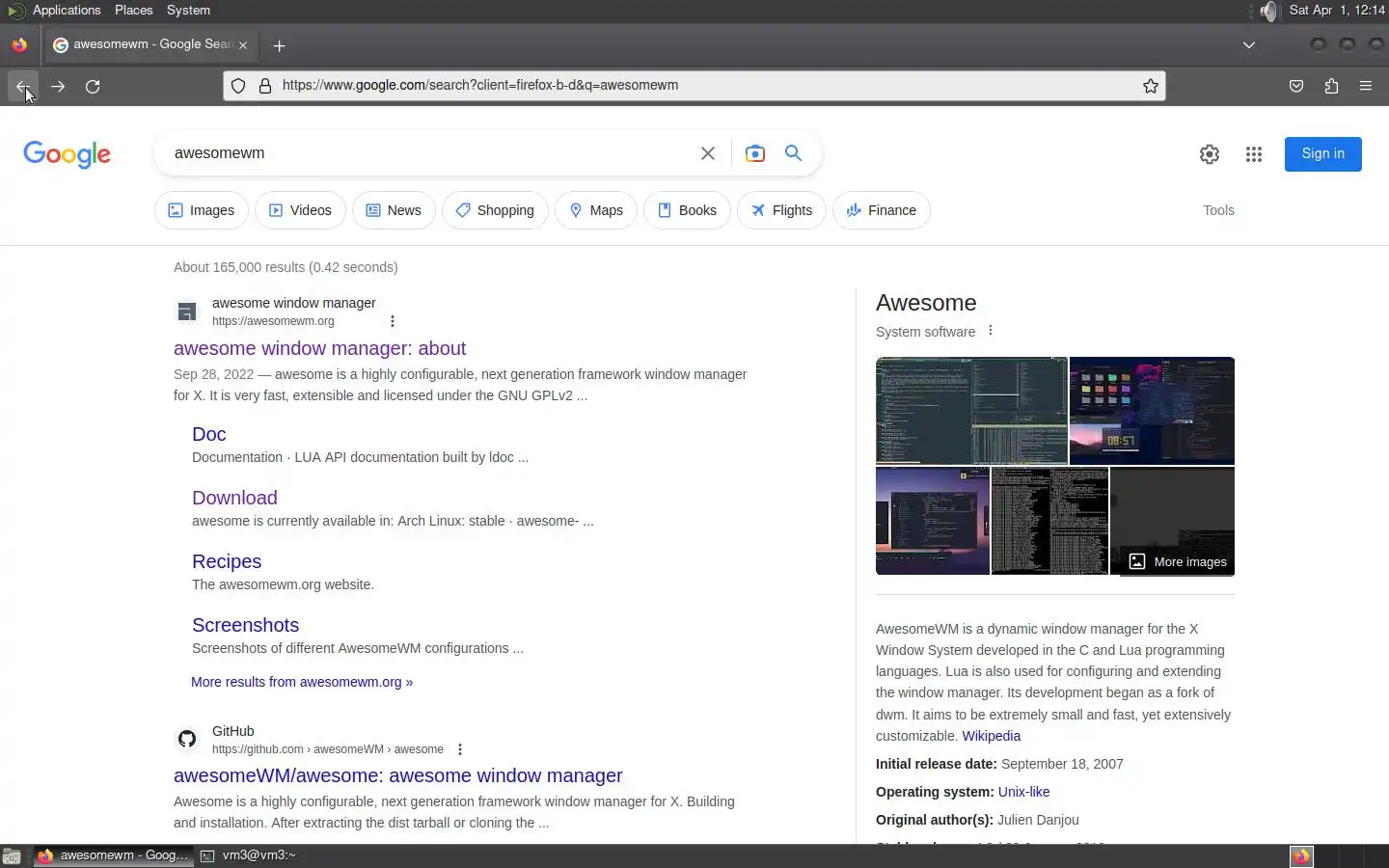
Task: Open the Recipes sitelink
Action: pyautogui.click(x=227, y=561)
